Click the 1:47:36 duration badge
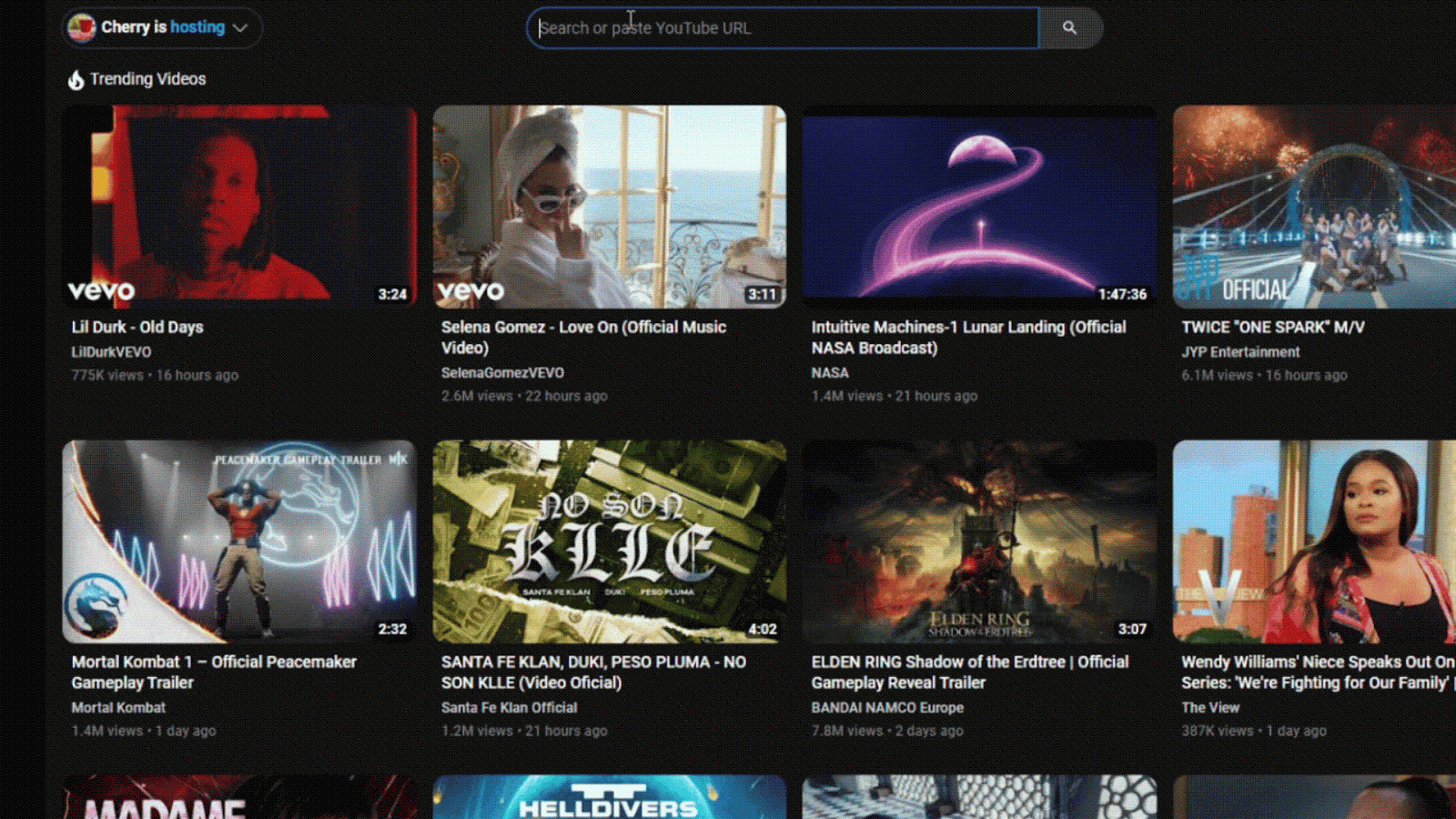This screenshot has width=1456, height=819. tap(1122, 294)
